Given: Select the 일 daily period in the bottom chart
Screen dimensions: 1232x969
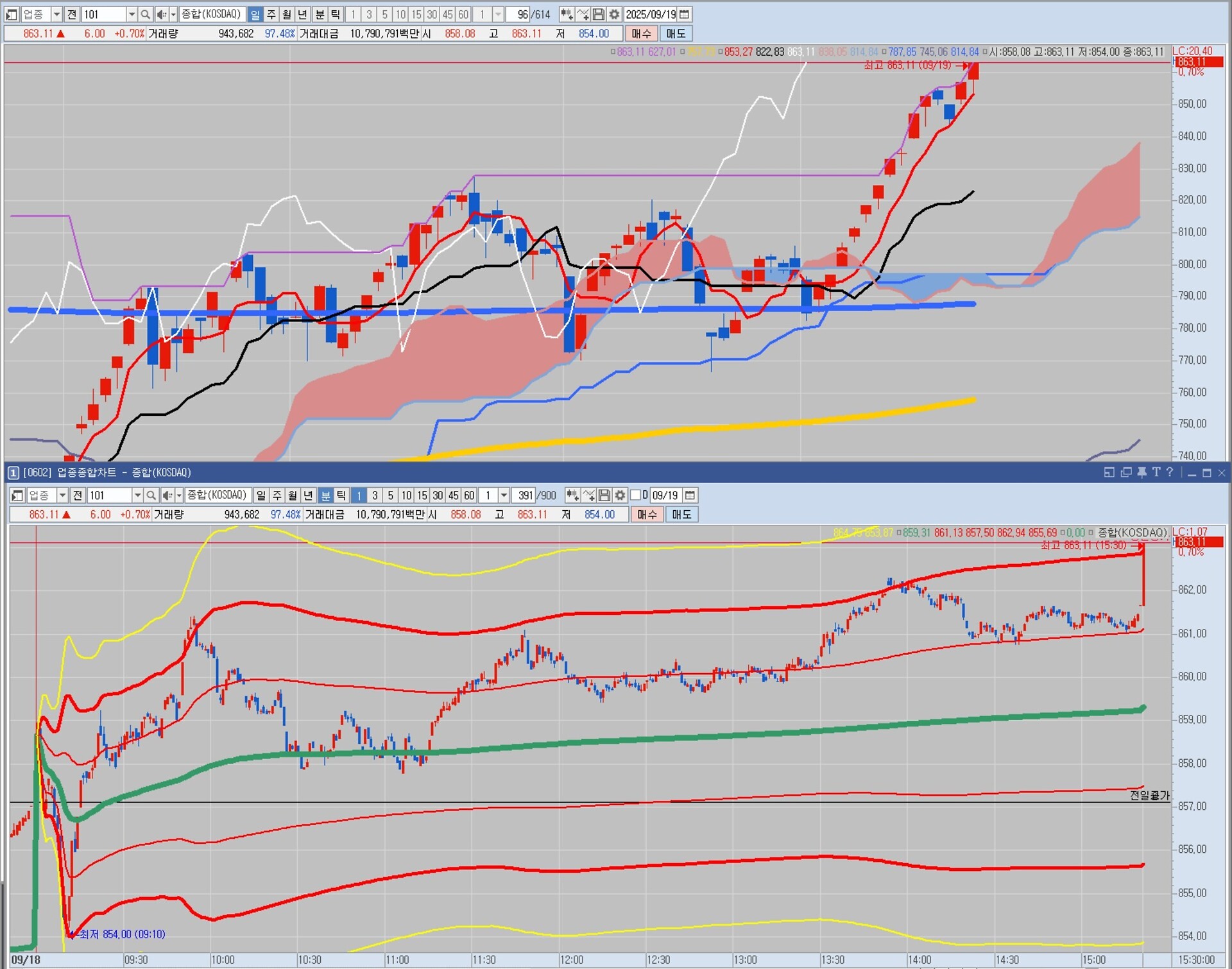Looking at the screenshot, I should tap(261, 495).
